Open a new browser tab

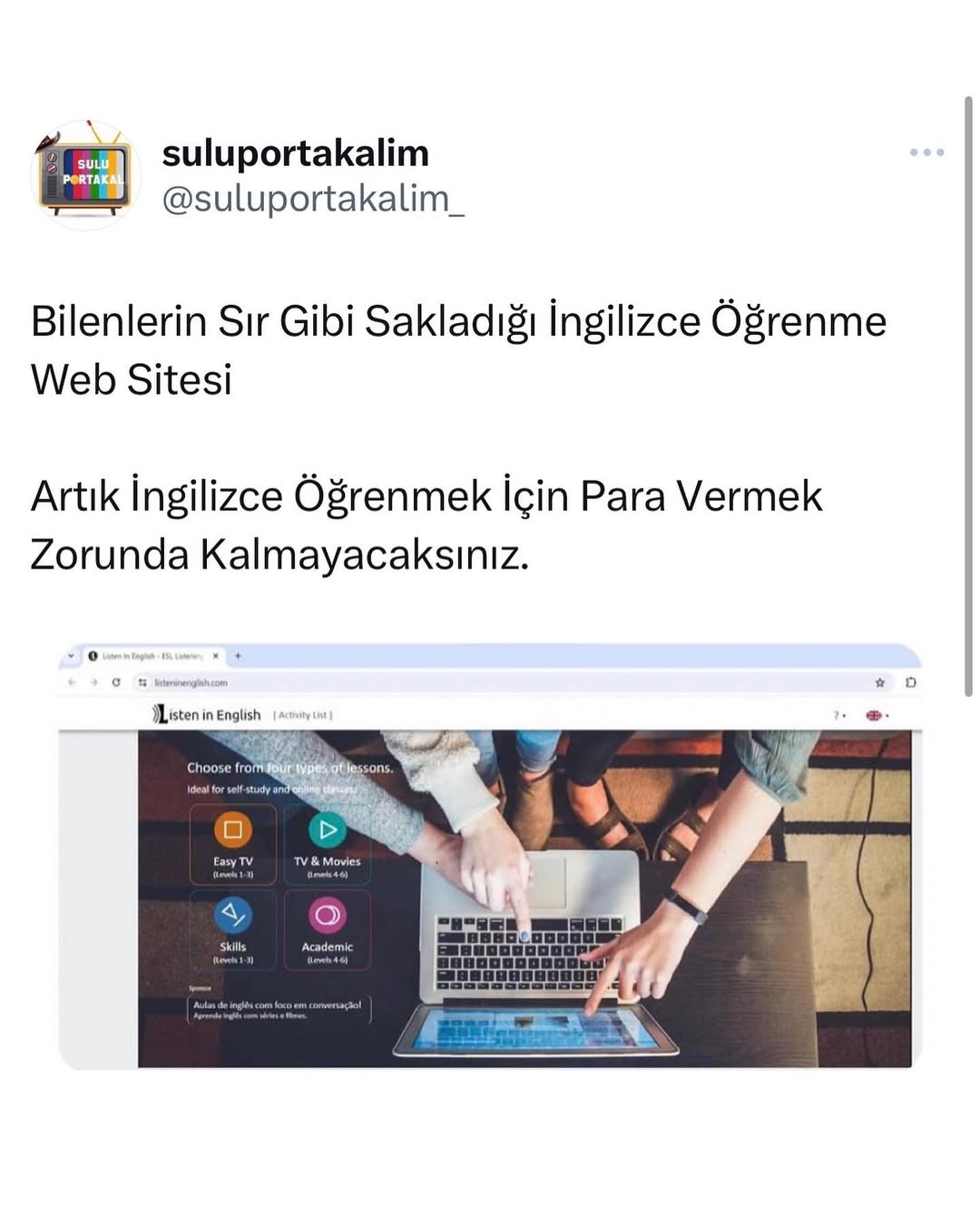(x=238, y=655)
